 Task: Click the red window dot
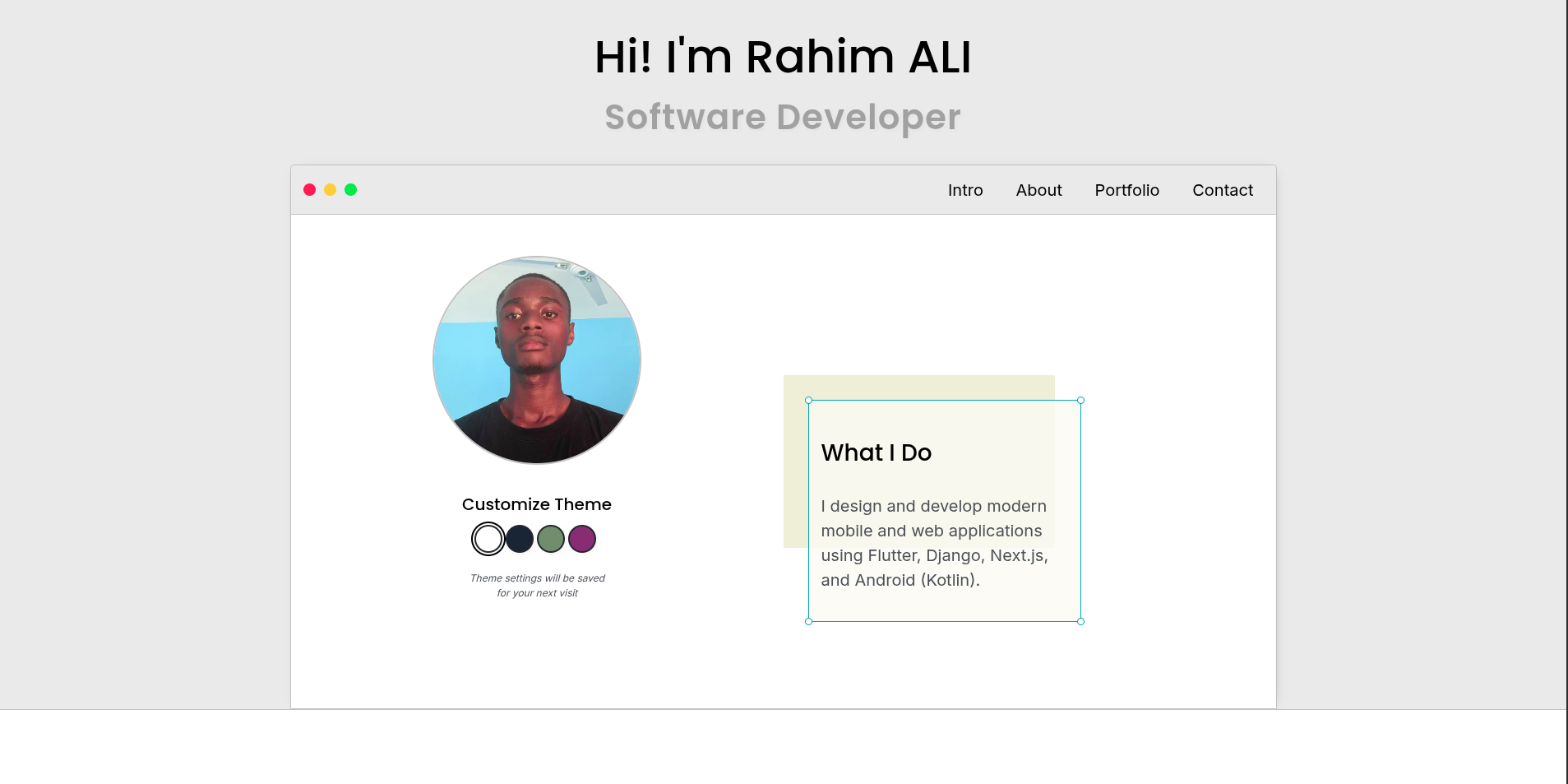(x=309, y=190)
